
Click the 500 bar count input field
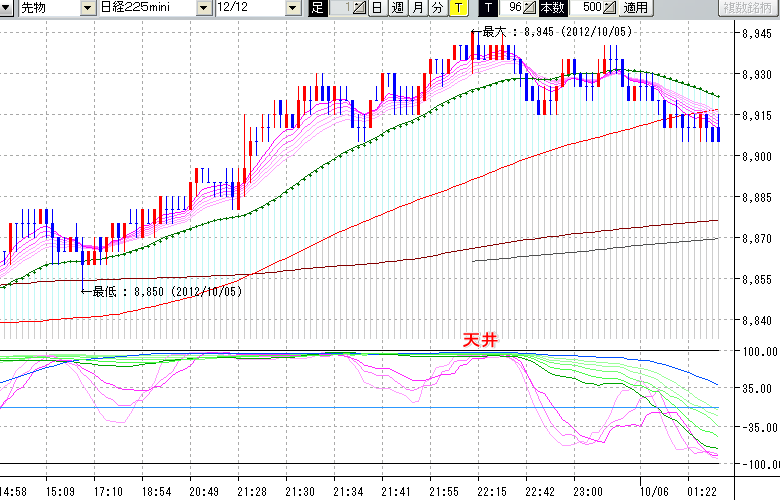point(585,8)
